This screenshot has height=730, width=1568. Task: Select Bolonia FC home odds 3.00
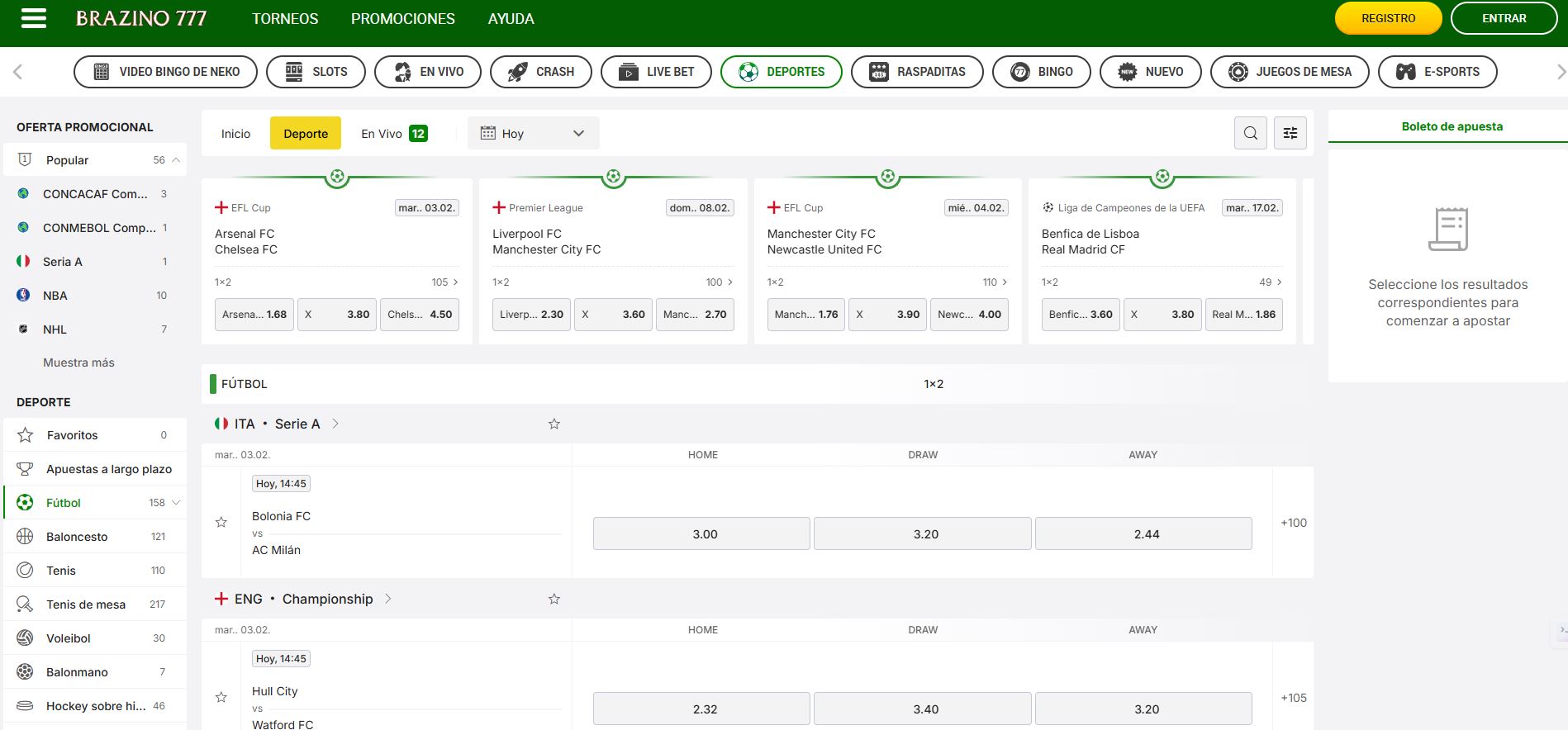pos(701,533)
